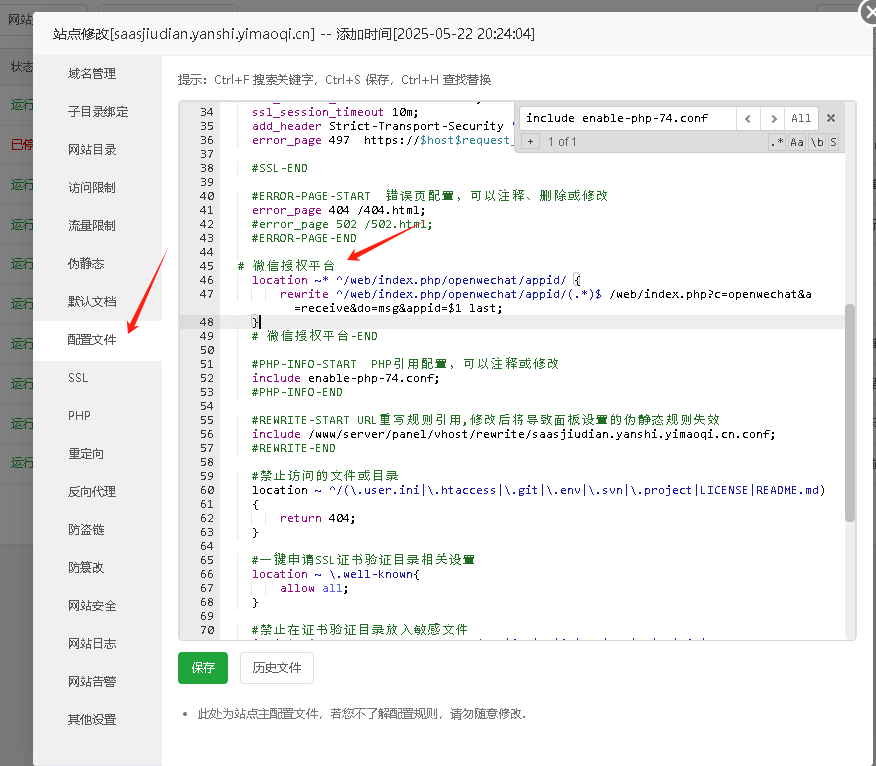This screenshot has height=766, width=876.
Task: Open 子目录绑定 tab
Action: 97,112
